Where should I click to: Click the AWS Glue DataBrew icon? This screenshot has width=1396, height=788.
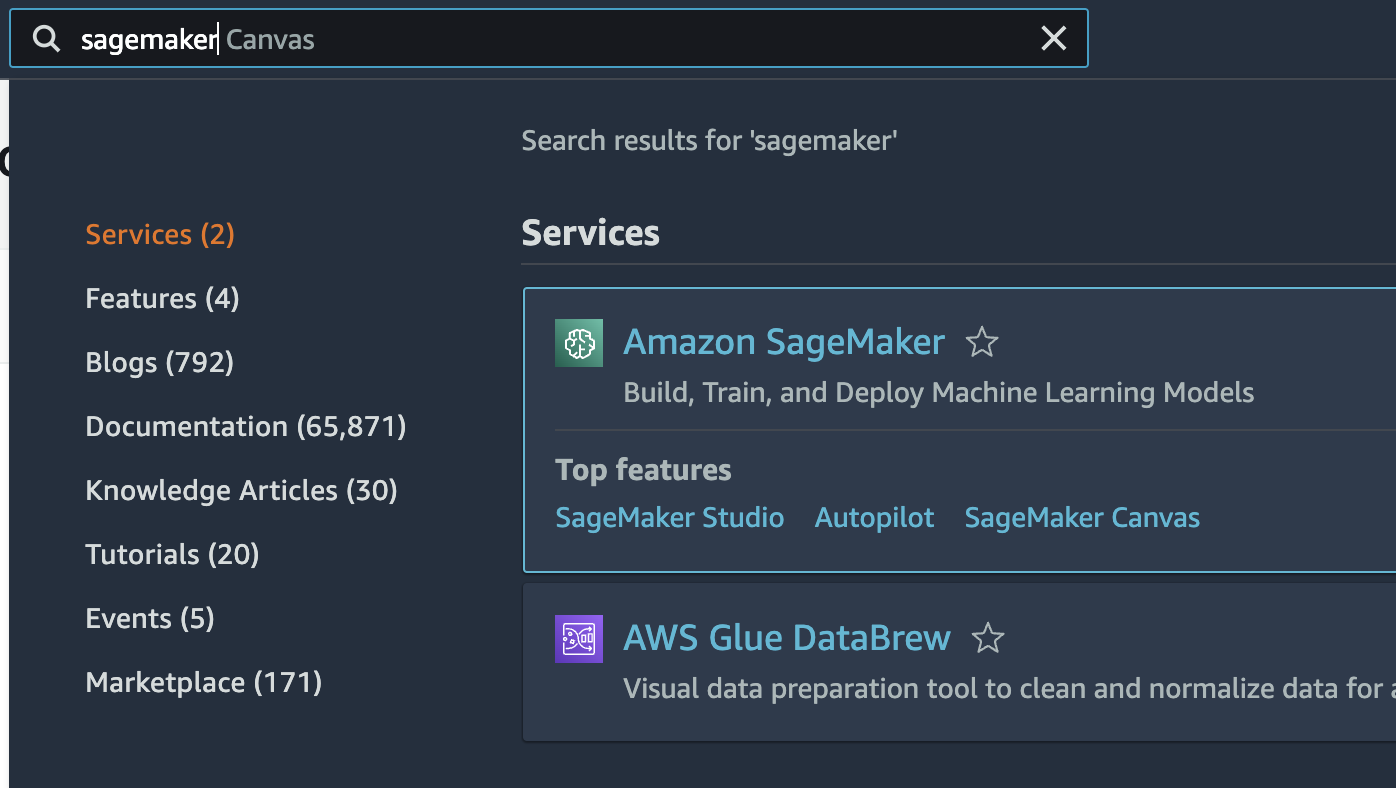(579, 638)
